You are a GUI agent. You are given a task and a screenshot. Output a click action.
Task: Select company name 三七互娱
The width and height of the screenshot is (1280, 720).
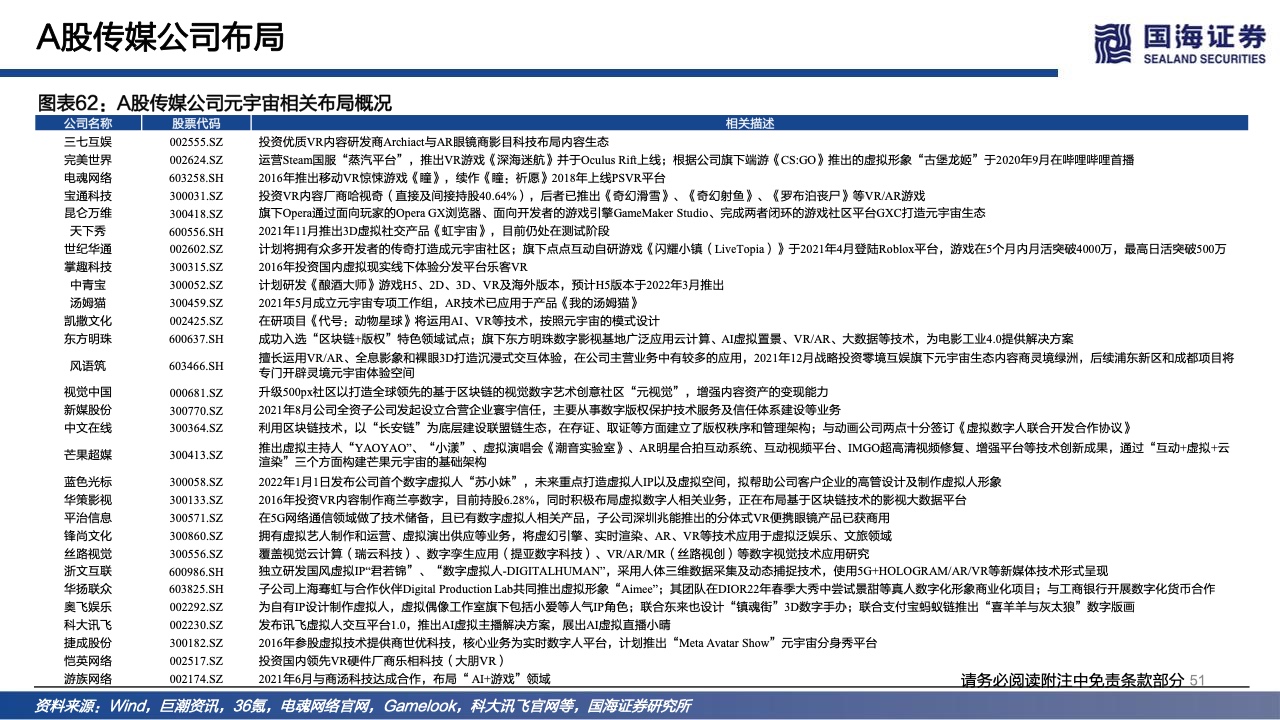pyautogui.click(x=88, y=142)
